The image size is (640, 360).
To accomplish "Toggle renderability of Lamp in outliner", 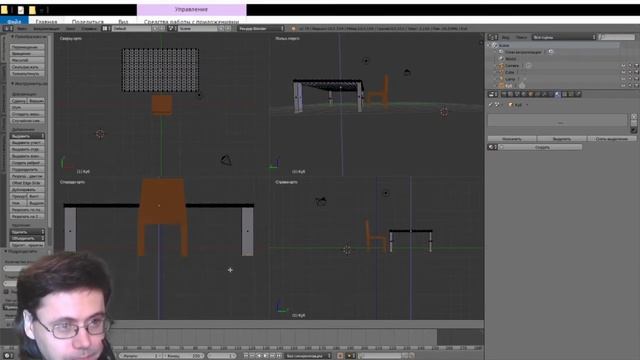I will (636, 79).
